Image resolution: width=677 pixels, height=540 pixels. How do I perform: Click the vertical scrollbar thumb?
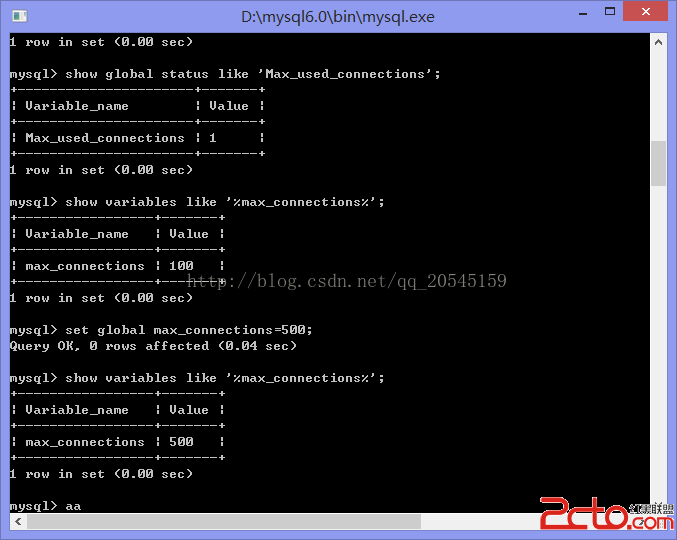point(658,163)
